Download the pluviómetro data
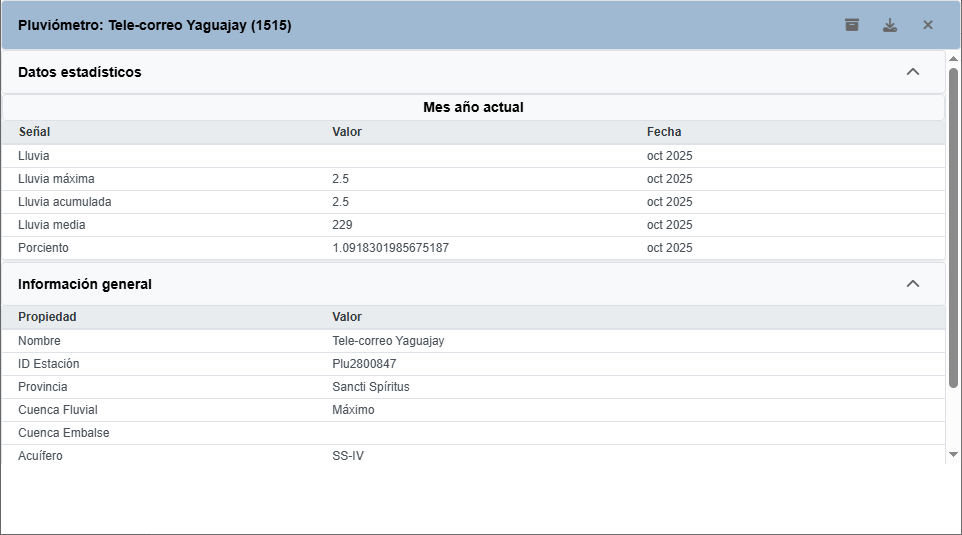962x535 pixels. pyautogui.click(x=890, y=25)
